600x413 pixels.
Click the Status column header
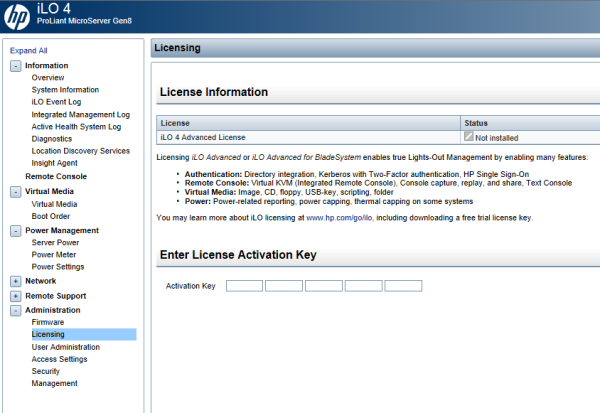pos(530,123)
